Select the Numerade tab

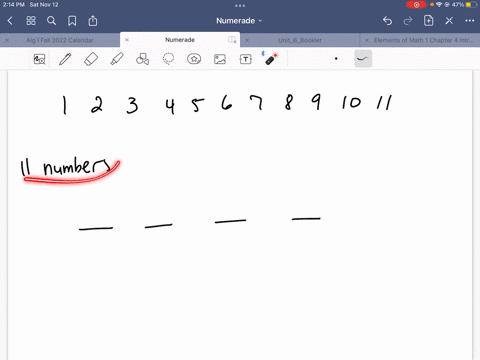pyautogui.click(x=180, y=40)
